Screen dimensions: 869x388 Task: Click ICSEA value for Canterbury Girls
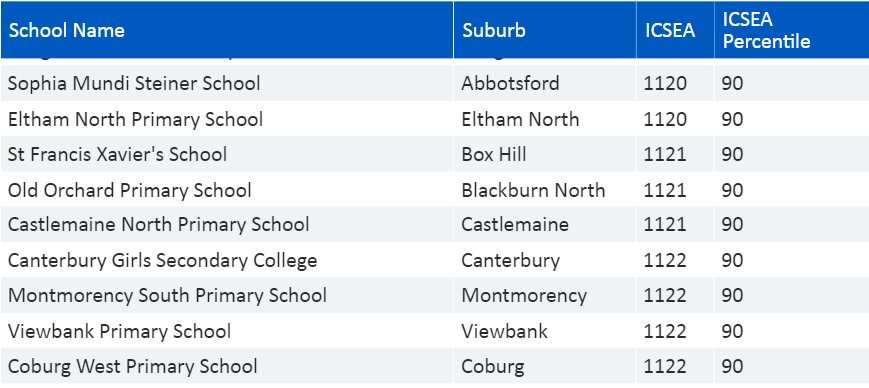(665, 260)
